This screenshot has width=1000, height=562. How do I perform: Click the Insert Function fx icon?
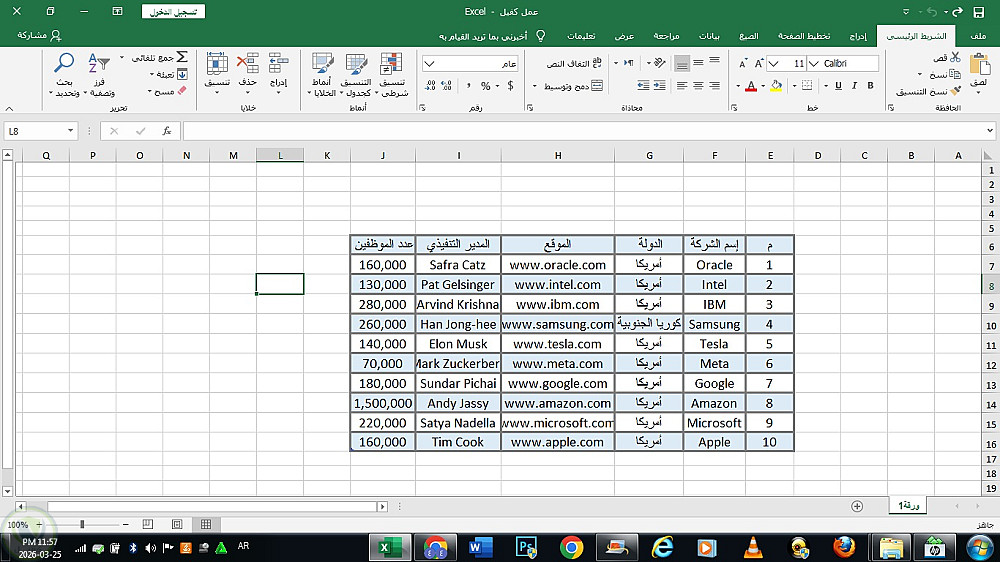click(166, 131)
